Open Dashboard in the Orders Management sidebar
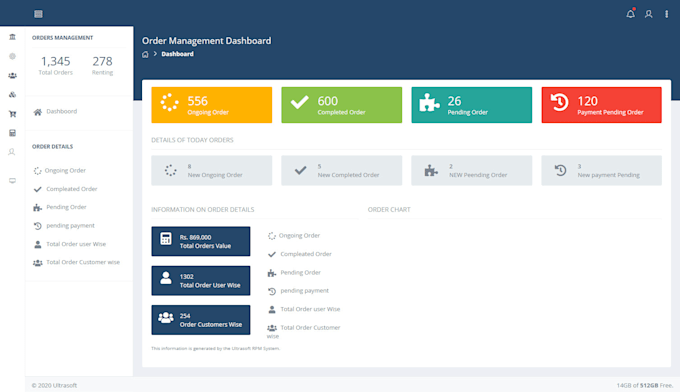 pos(55,111)
